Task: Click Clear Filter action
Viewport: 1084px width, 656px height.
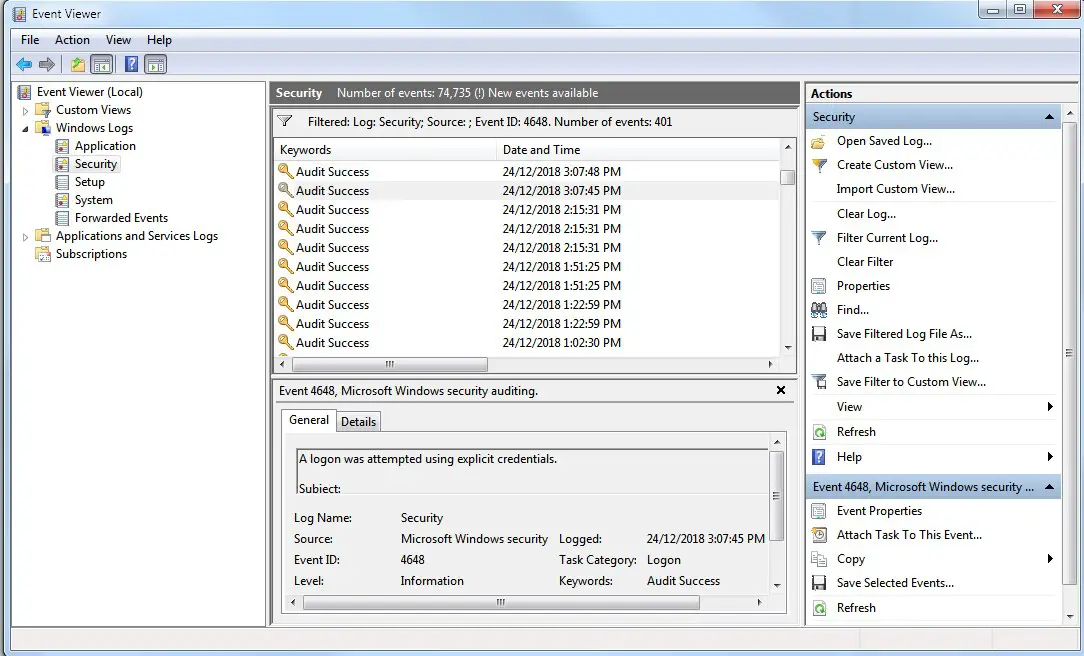Action: pyautogui.click(x=865, y=261)
